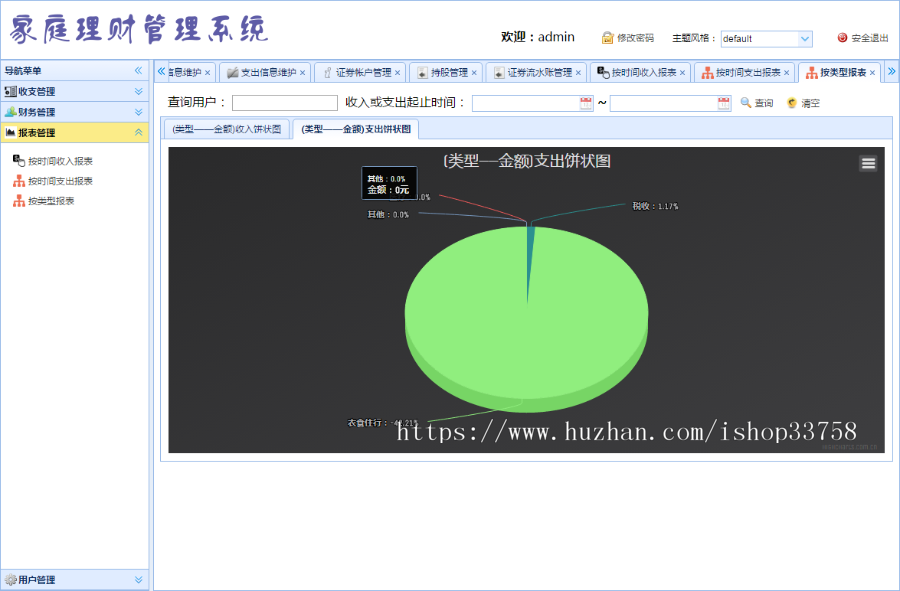Open 按时间收入报表 from the sidebar

pos(60,159)
